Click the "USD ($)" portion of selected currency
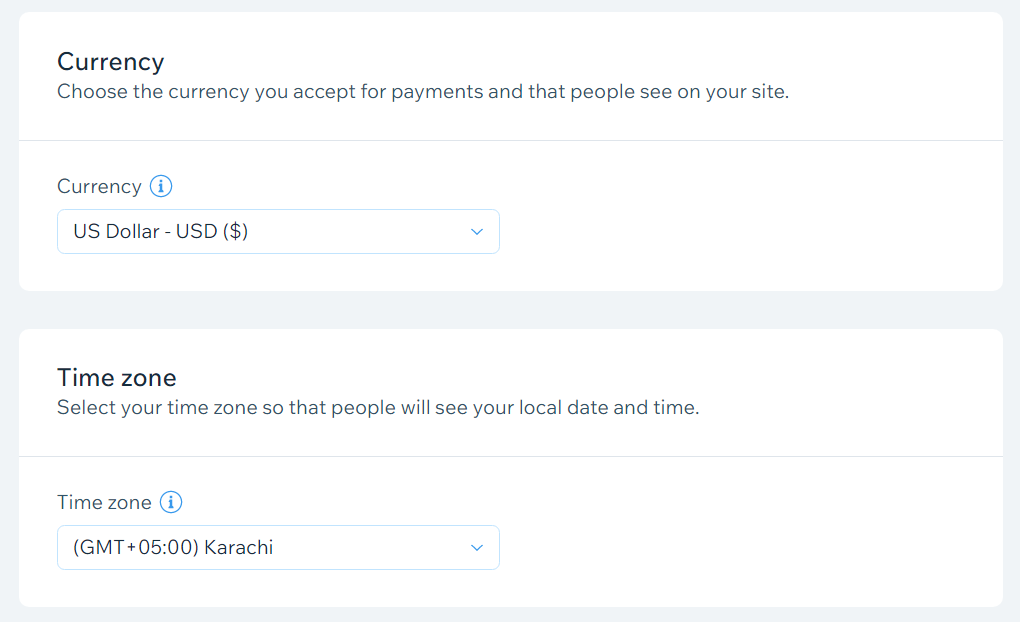This screenshot has height=622, width=1020. (212, 232)
